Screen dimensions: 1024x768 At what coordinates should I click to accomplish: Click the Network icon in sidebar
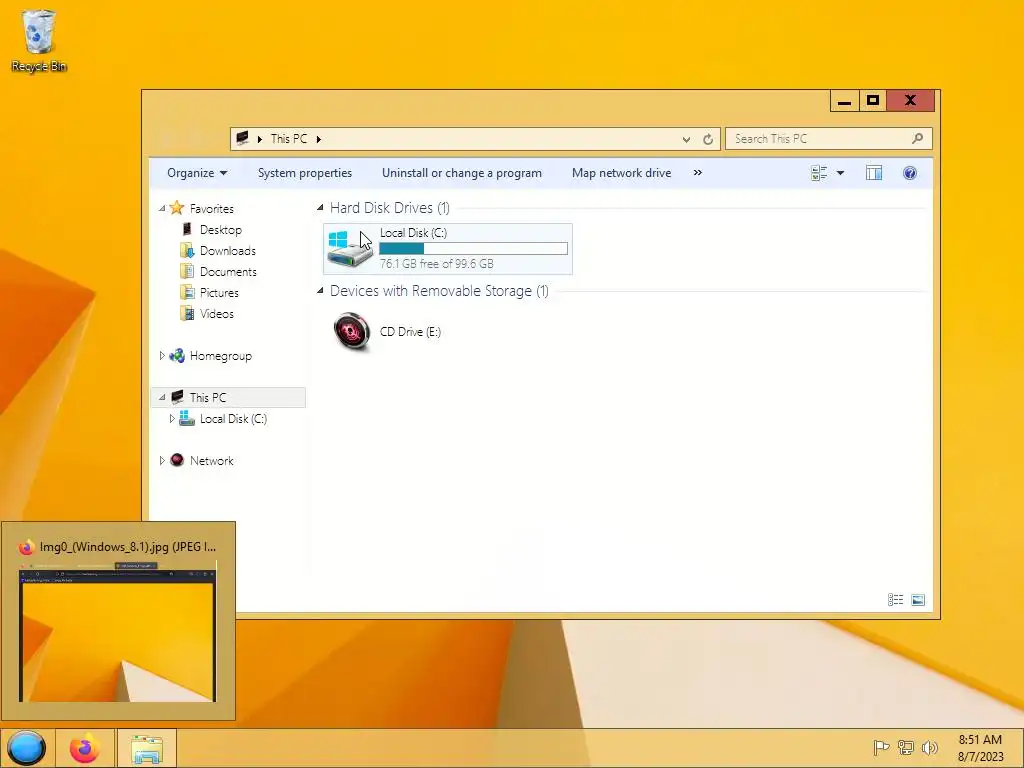click(177, 460)
